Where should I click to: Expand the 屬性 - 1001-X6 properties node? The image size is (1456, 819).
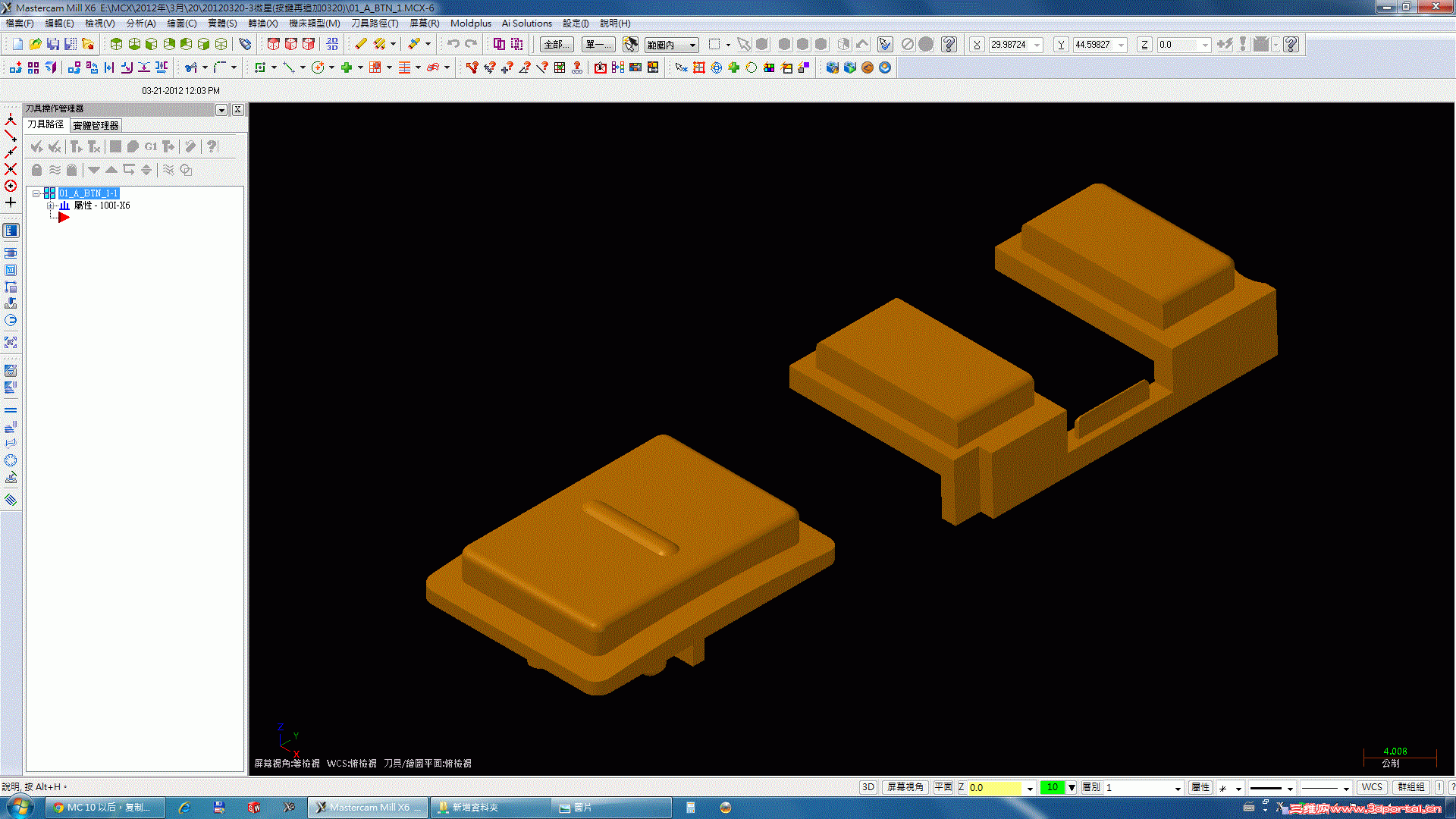pyautogui.click(x=50, y=206)
